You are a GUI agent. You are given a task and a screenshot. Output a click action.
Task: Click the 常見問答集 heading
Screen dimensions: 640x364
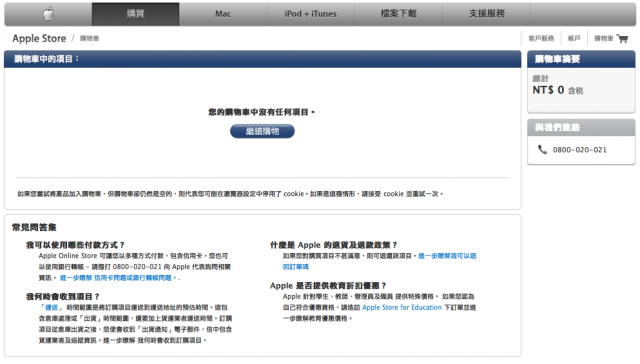[34, 227]
